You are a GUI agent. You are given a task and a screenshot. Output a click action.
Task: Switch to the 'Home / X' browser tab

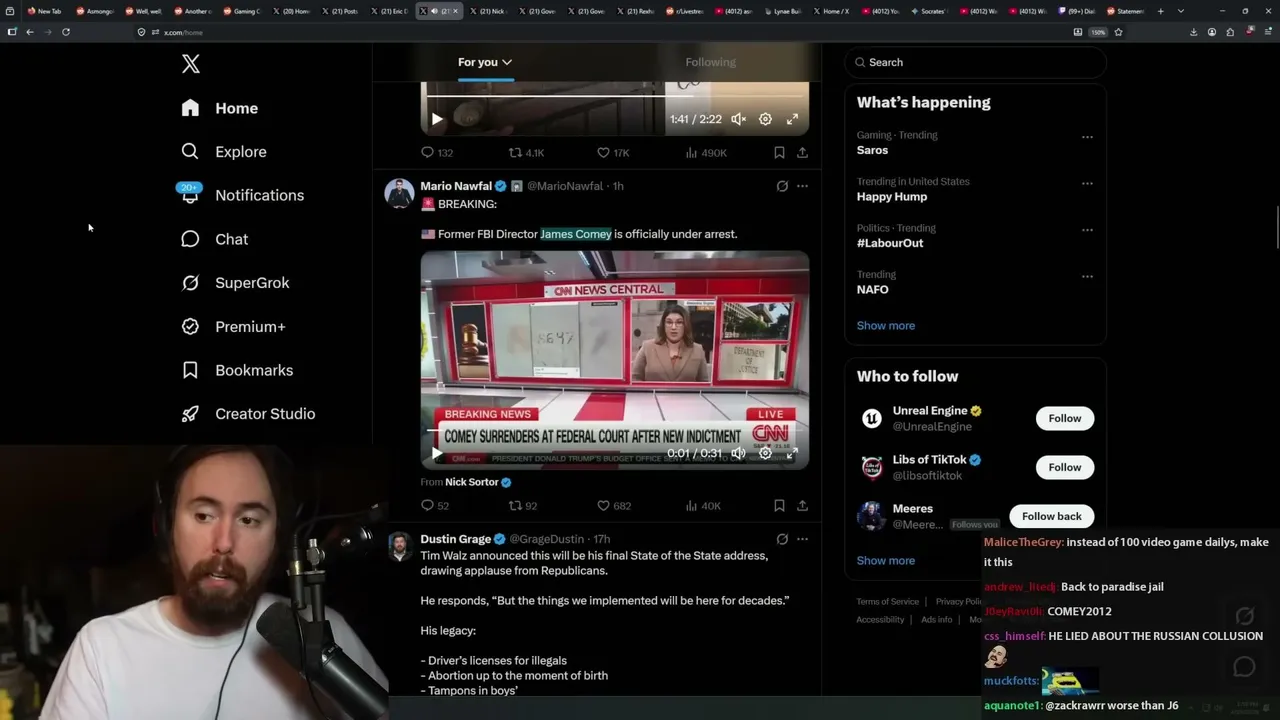[x=832, y=11]
